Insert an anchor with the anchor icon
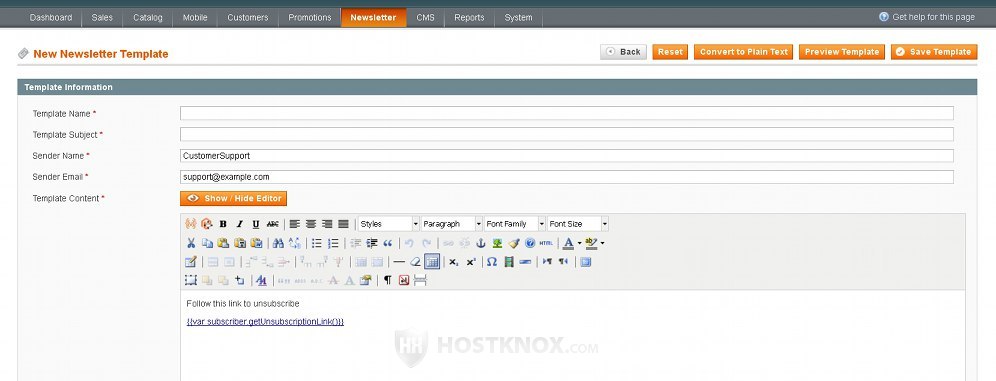The height and width of the screenshot is (381, 996). (481, 243)
